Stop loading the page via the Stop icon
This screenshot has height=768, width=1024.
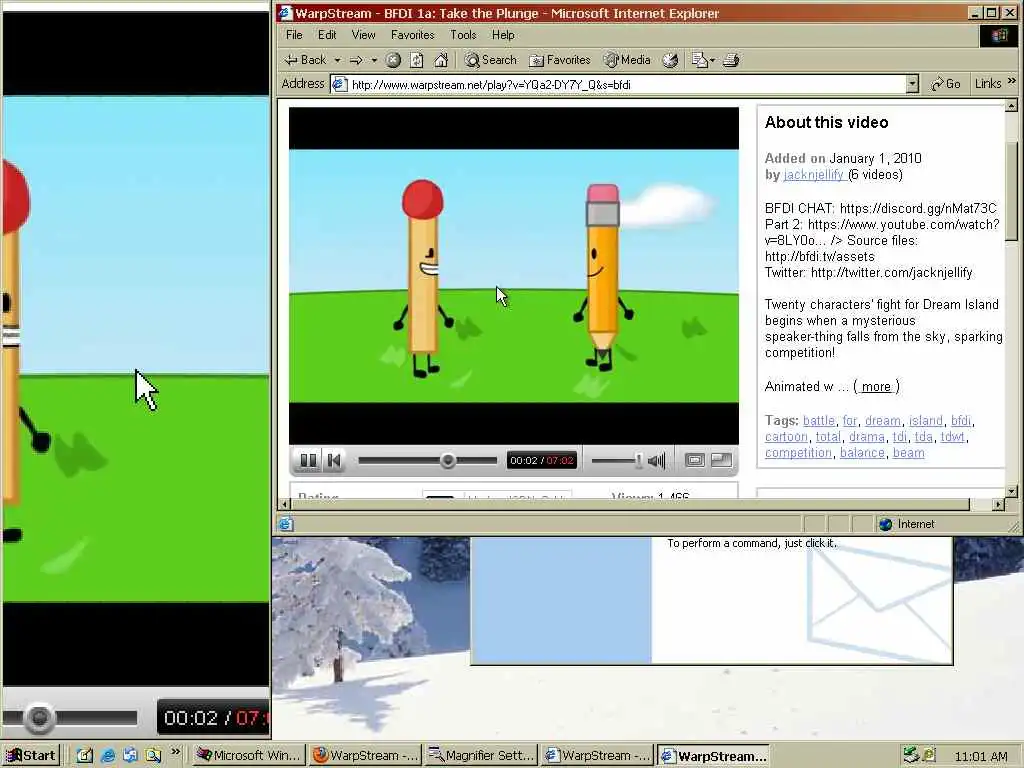tap(393, 60)
